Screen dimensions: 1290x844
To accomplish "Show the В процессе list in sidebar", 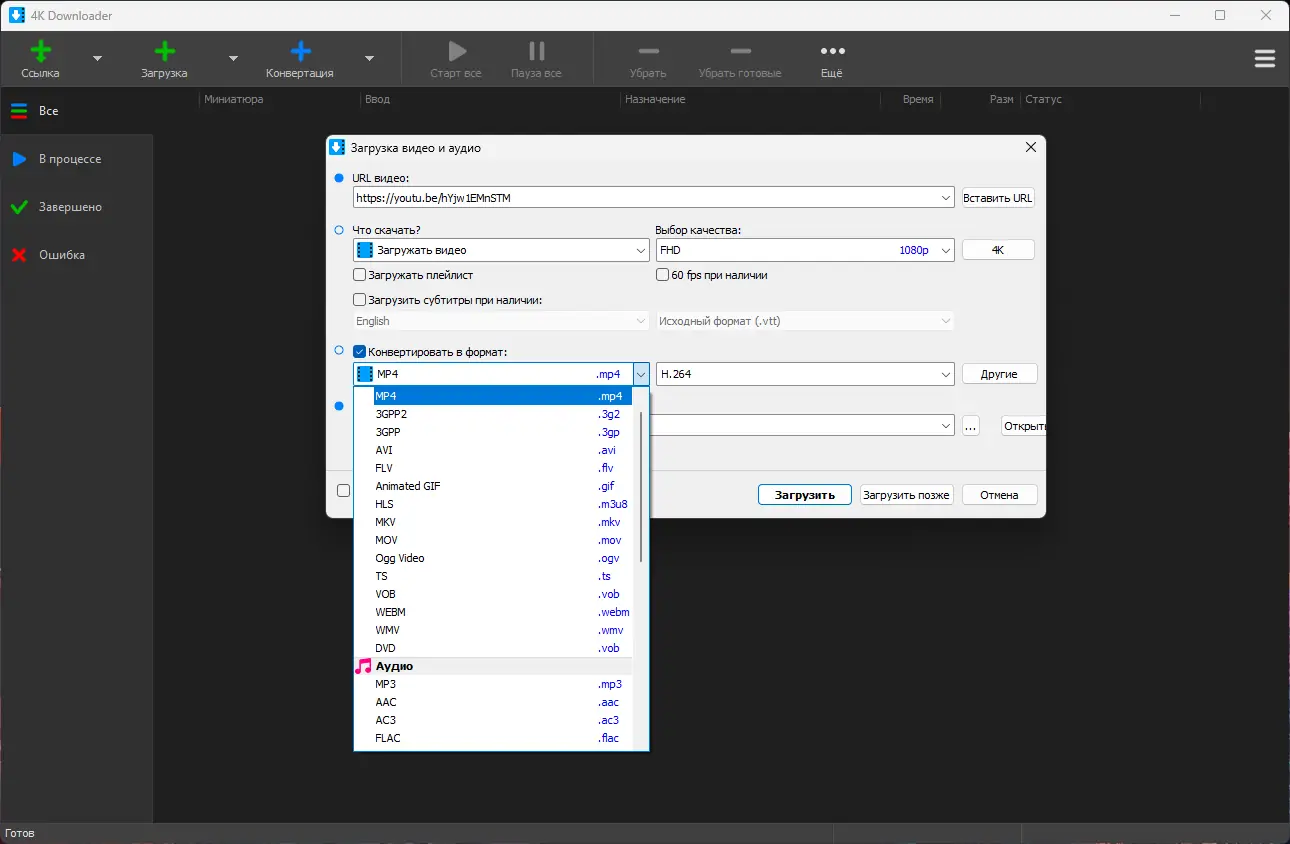I will [69, 159].
